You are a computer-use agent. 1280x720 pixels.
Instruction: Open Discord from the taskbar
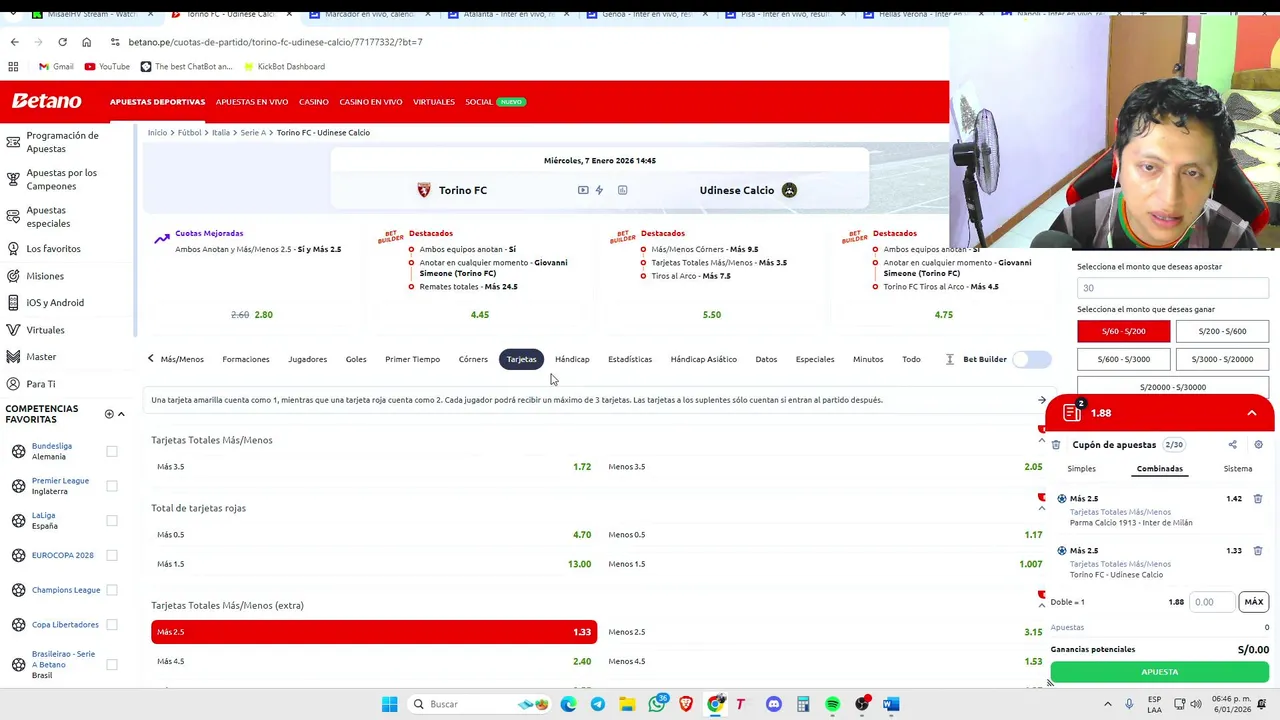click(774, 704)
